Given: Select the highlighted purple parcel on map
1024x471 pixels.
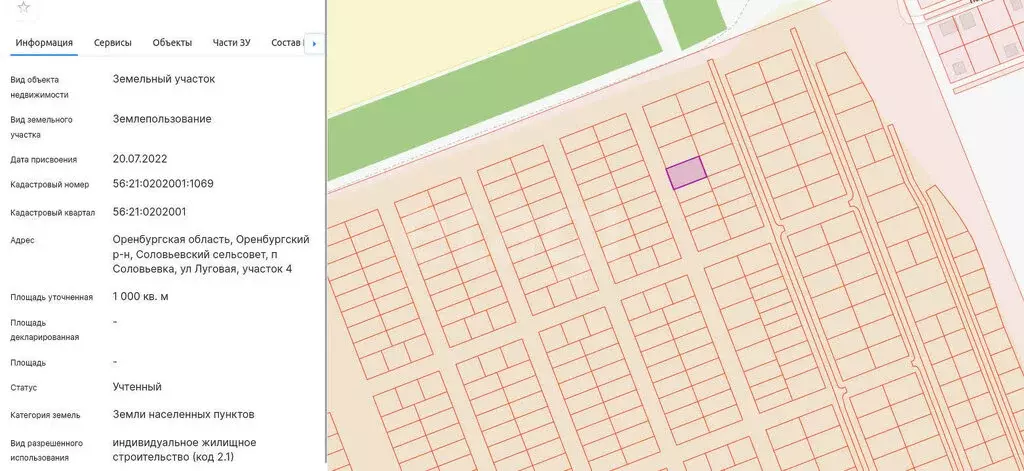Looking at the screenshot, I should pyautogui.click(x=686, y=172).
